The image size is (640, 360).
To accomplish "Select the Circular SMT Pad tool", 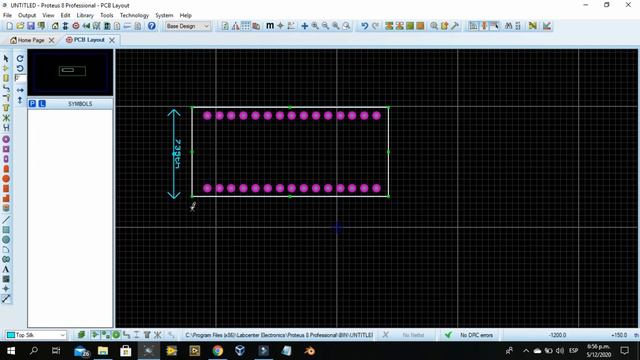I will click(x=6, y=178).
